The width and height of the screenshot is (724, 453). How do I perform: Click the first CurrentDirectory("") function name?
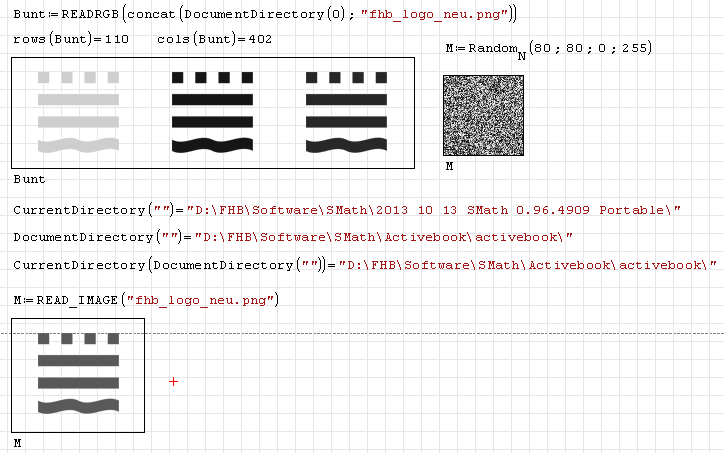click(x=78, y=209)
